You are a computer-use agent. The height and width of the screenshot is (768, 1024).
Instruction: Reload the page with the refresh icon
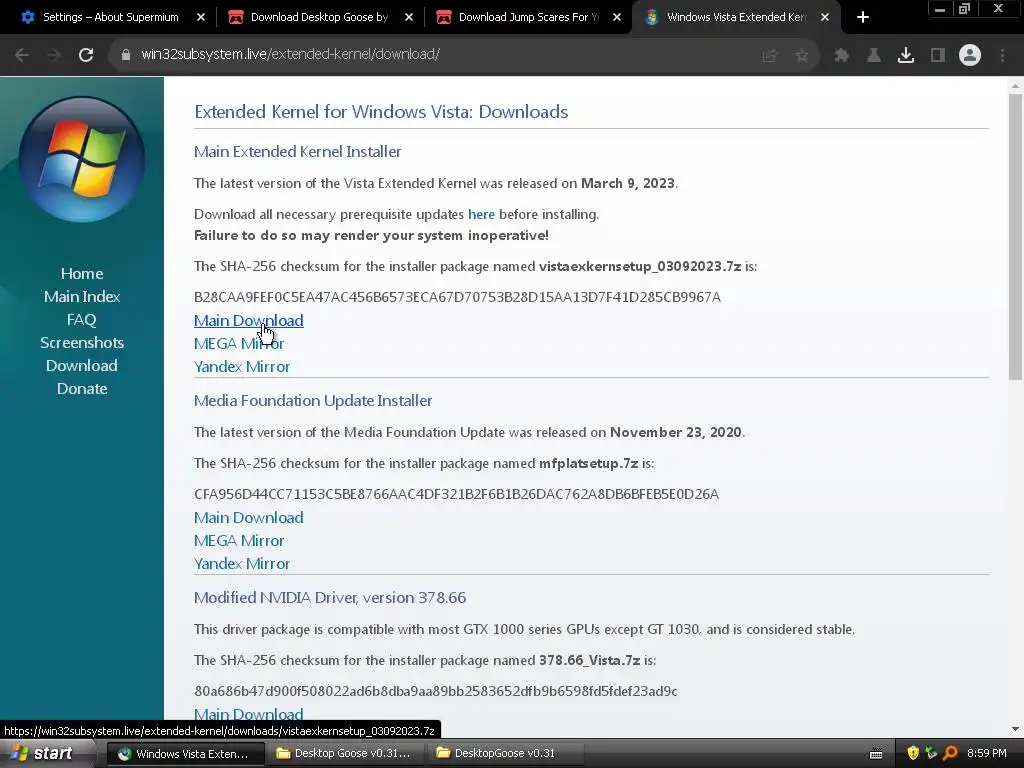click(86, 55)
